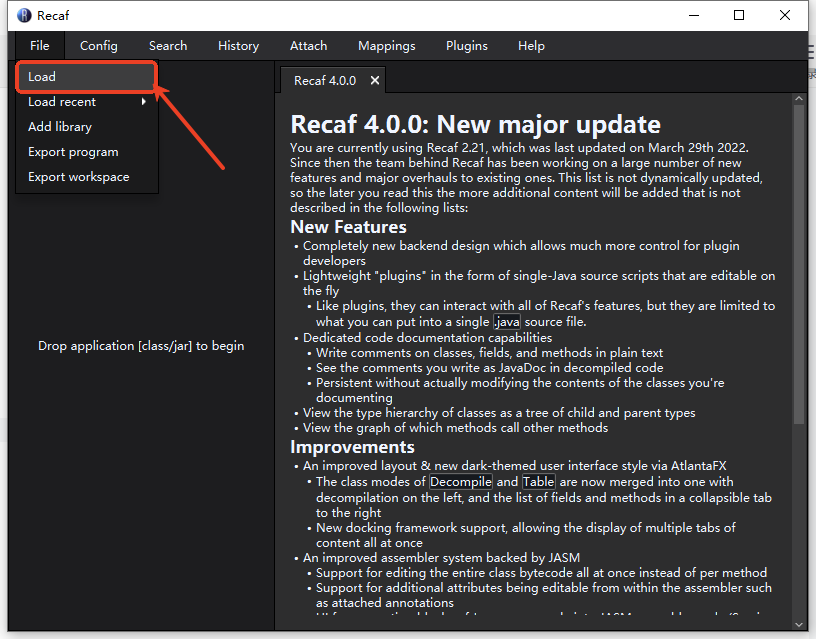This screenshot has height=639, width=816.
Task: Open the Search menu
Action: click(x=168, y=46)
